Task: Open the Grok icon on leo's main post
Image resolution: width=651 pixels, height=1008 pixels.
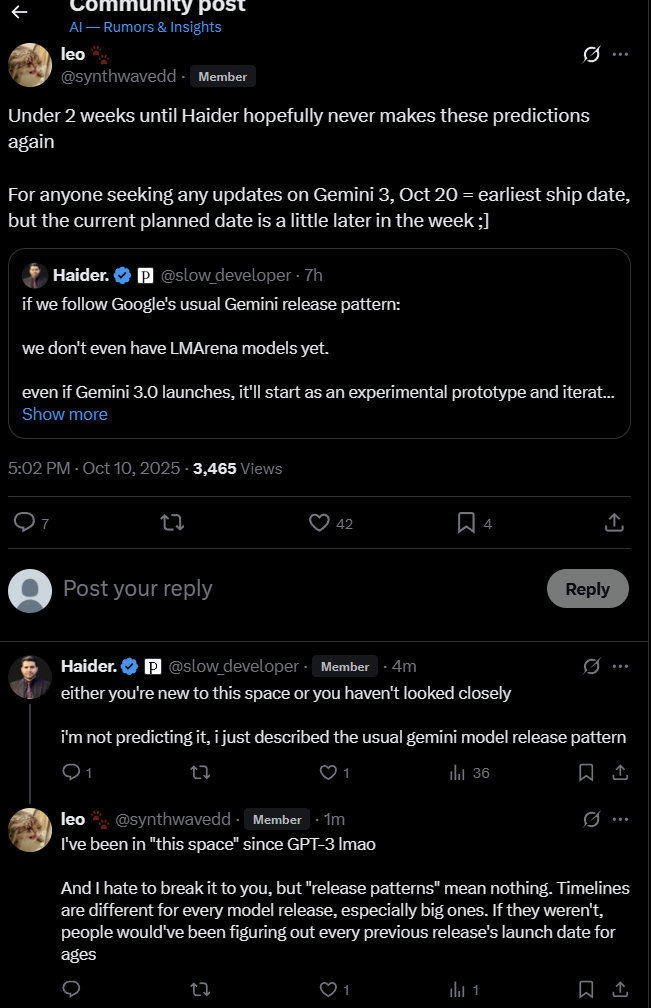Action: click(x=591, y=54)
